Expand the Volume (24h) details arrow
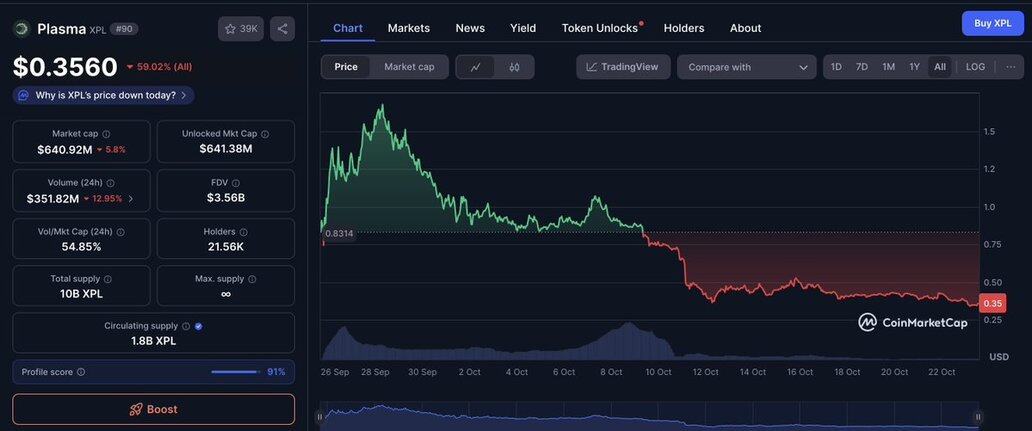 pyautogui.click(x=131, y=199)
